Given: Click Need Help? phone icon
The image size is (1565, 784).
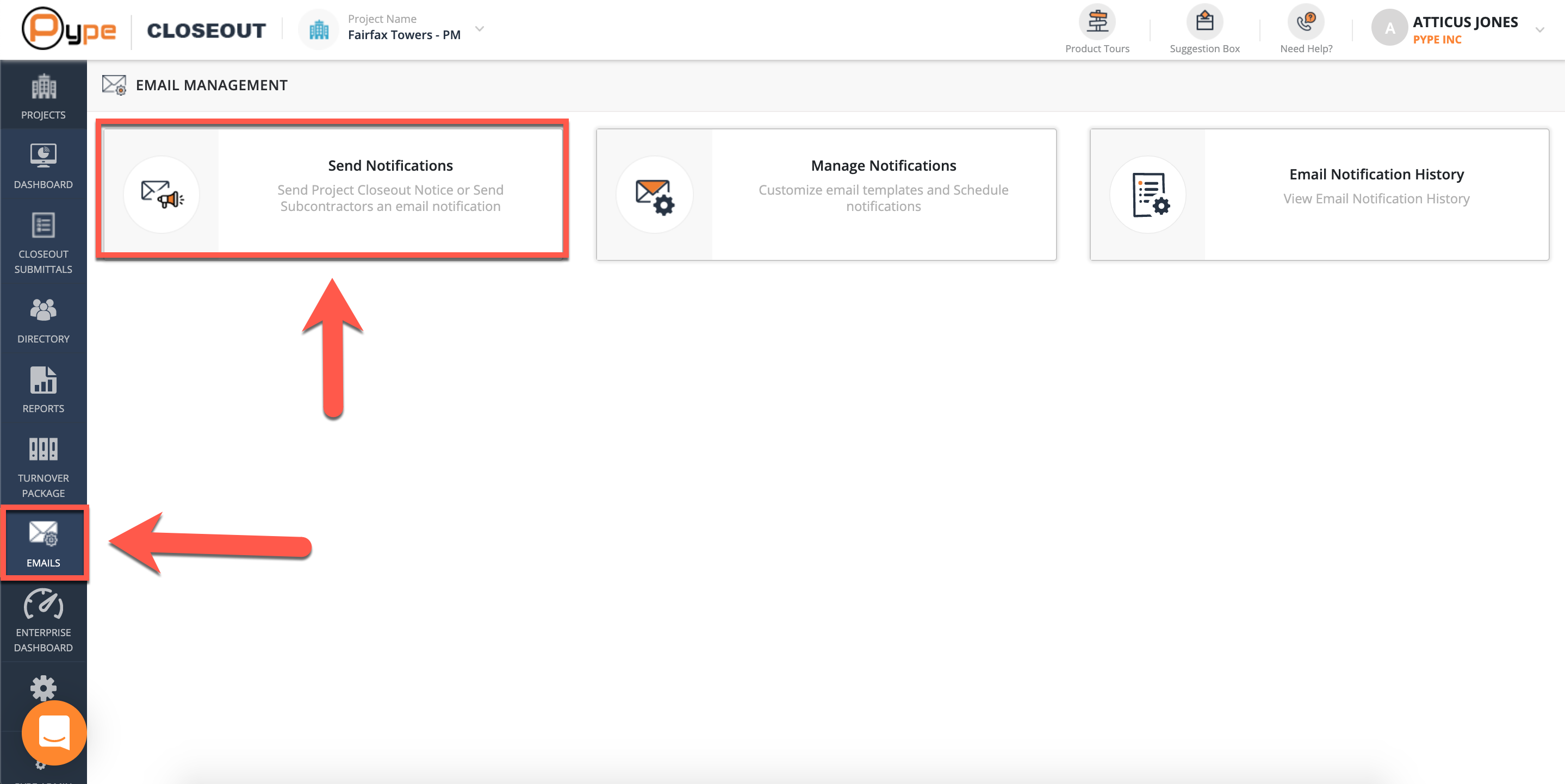Looking at the screenshot, I should pyautogui.click(x=1306, y=22).
